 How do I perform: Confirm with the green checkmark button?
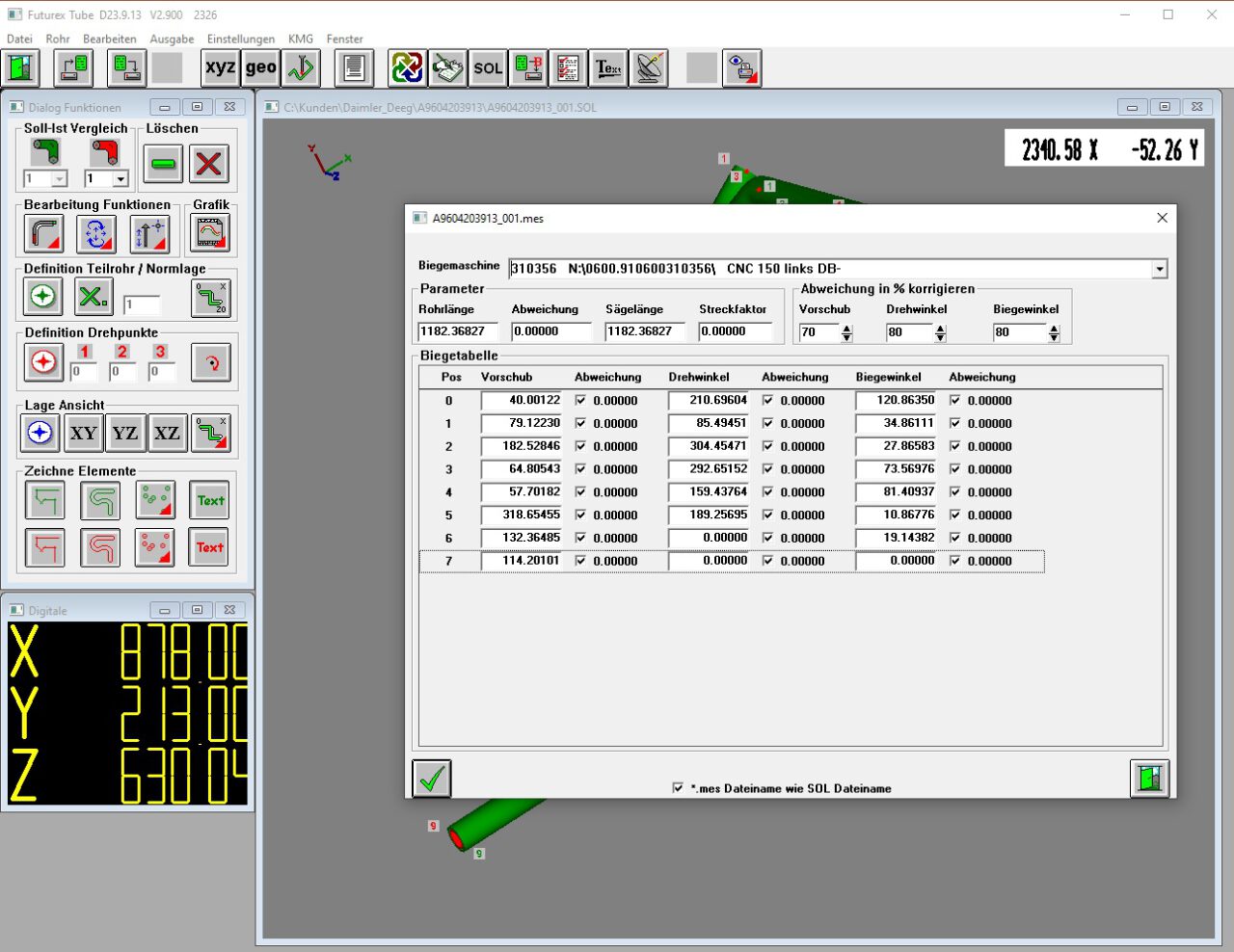pos(431,779)
